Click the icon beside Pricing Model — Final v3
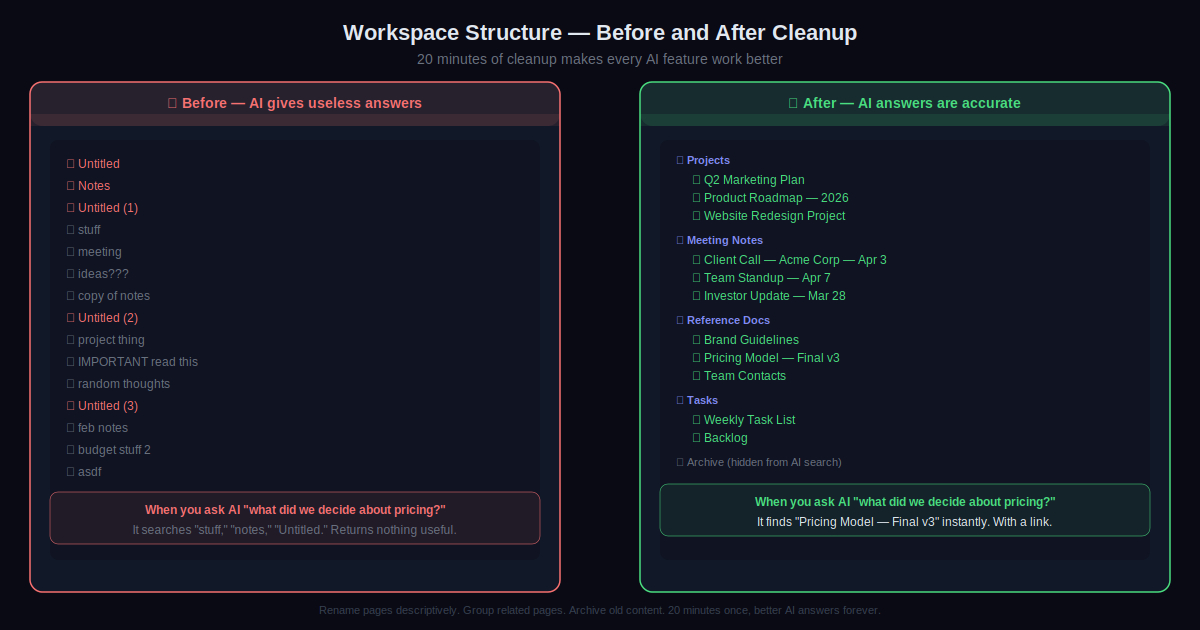This screenshot has height=630, width=1200. pos(696,358)
